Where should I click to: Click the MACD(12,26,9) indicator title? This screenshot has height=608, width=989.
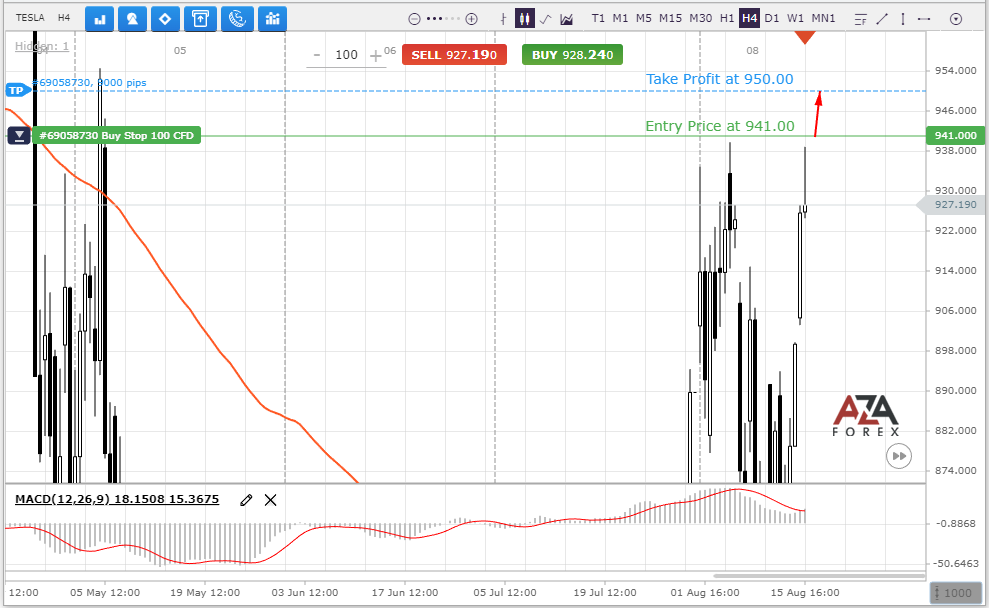117,499
